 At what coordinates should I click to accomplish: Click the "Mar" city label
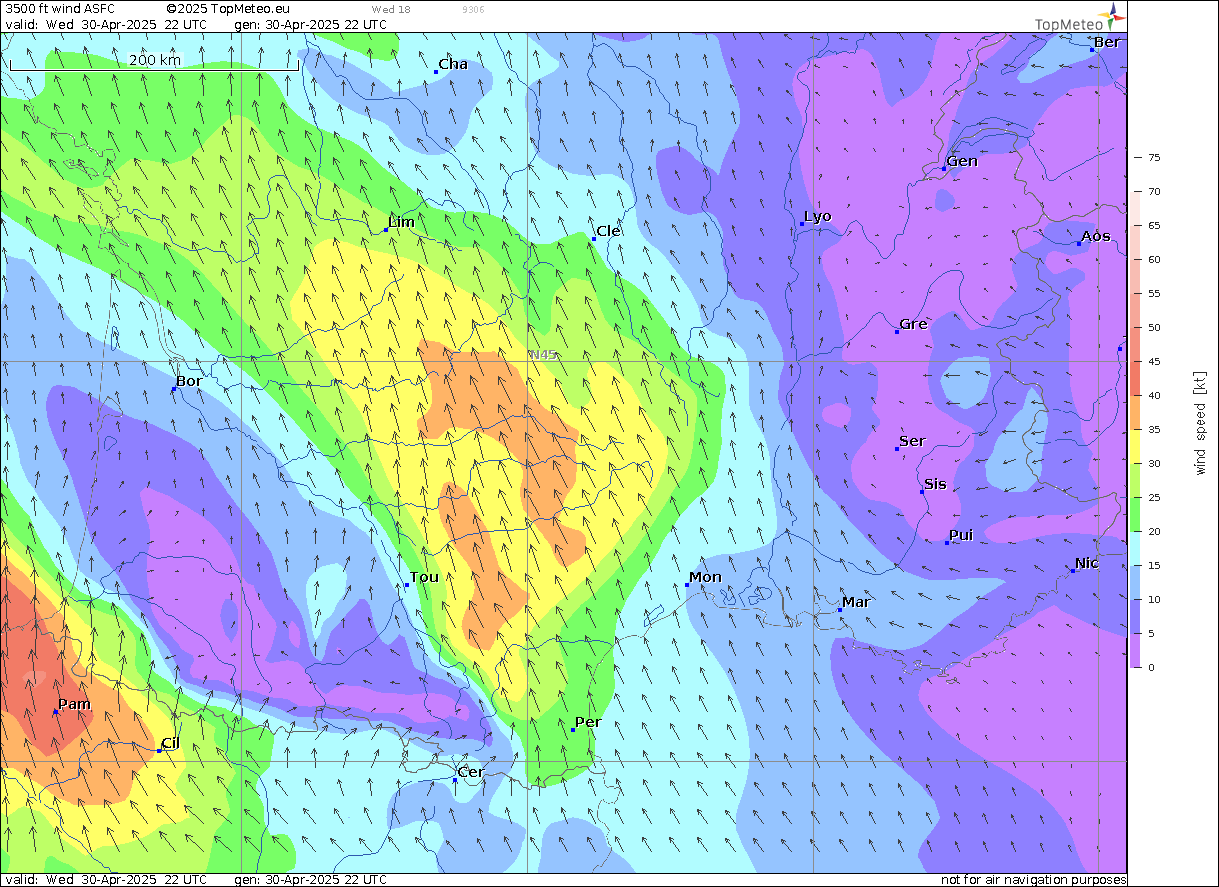[x=856, y=602]
